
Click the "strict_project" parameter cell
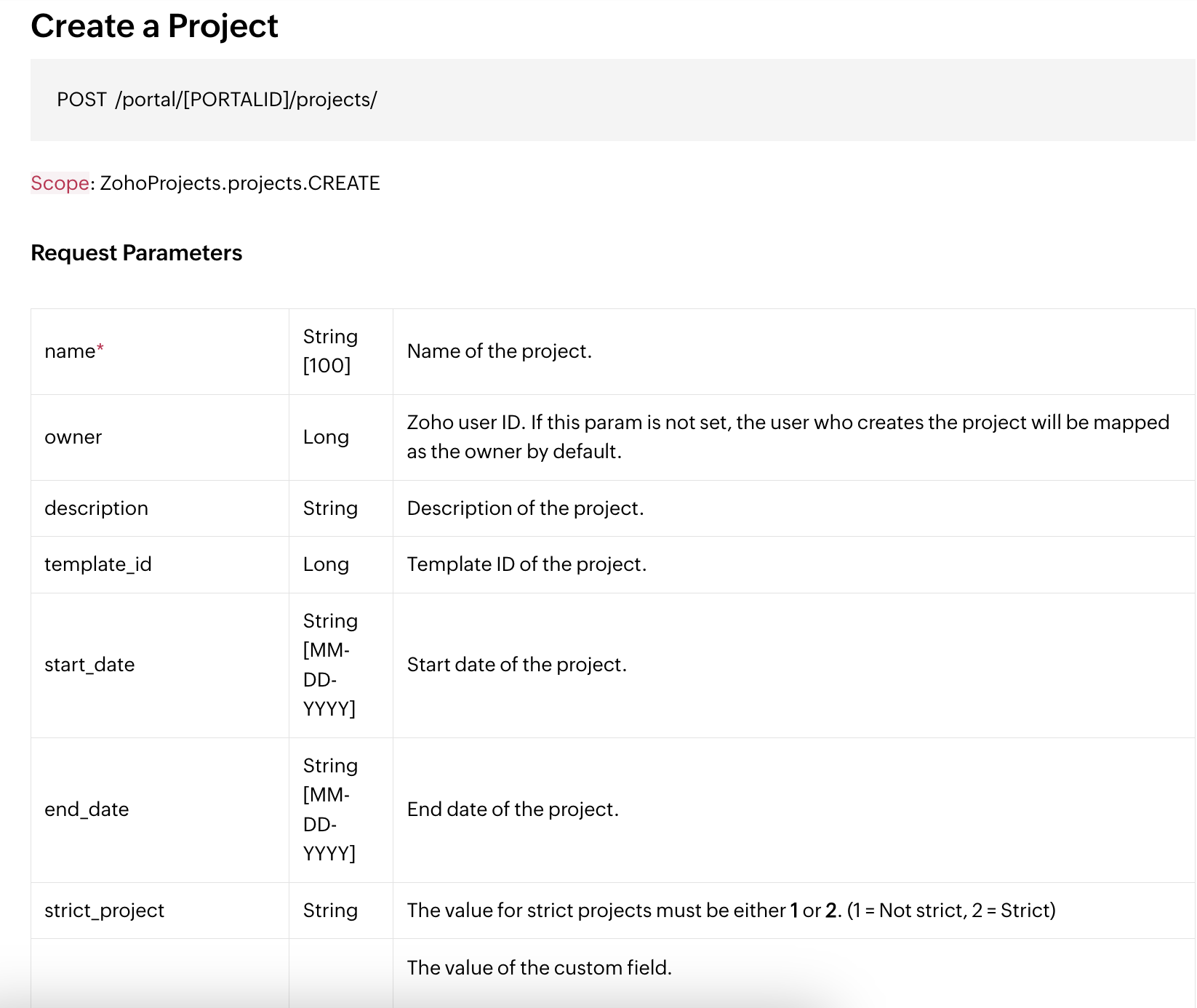[160, 911]
